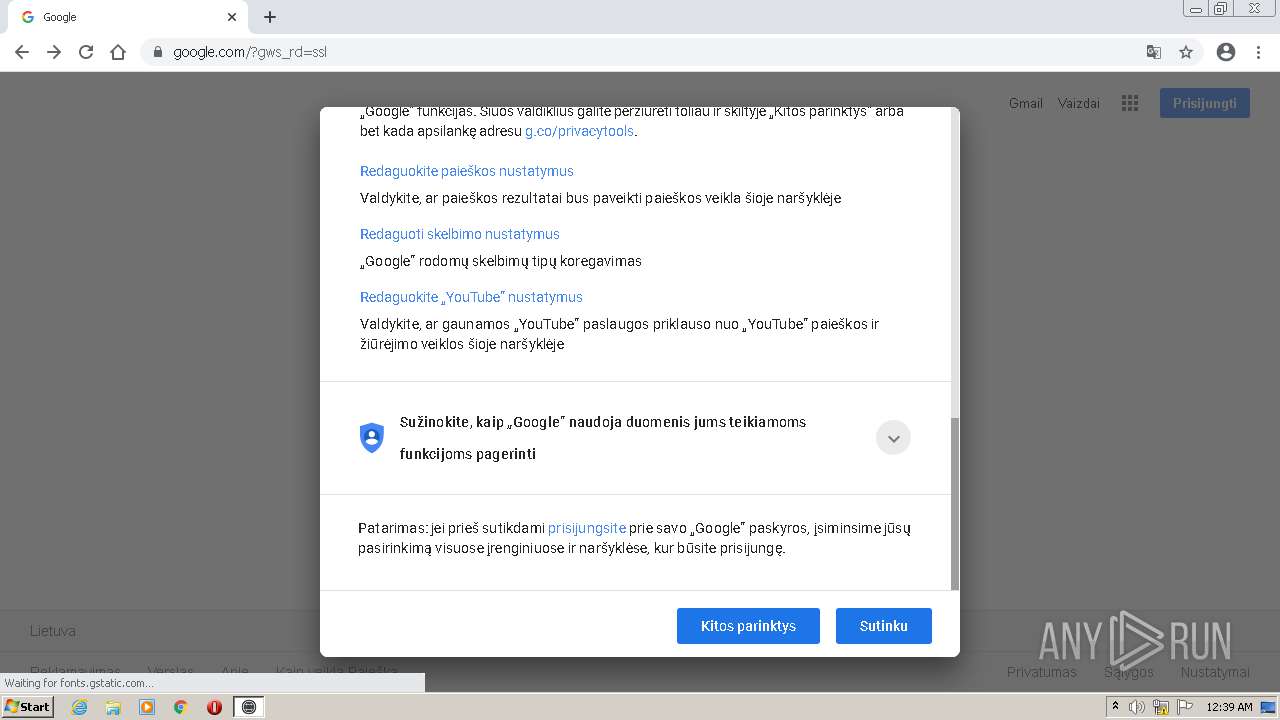This screenshot has width=1280, height=720.
Task: Open Redaguokite „YouTube" nustatymus link
Action: click(471, 297)
